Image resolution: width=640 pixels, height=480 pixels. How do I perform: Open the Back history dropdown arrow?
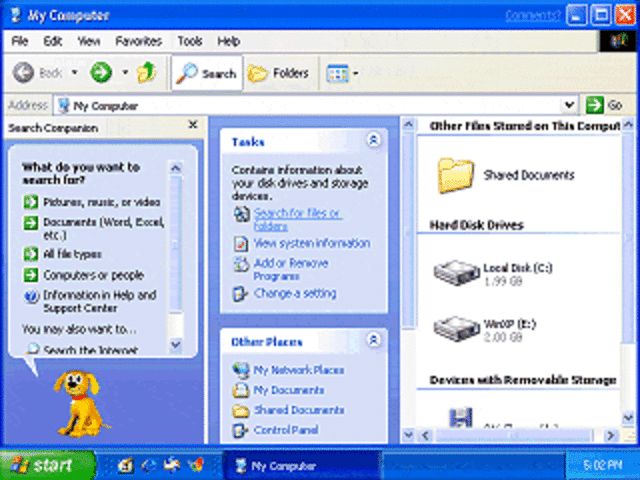pos(74,73)
